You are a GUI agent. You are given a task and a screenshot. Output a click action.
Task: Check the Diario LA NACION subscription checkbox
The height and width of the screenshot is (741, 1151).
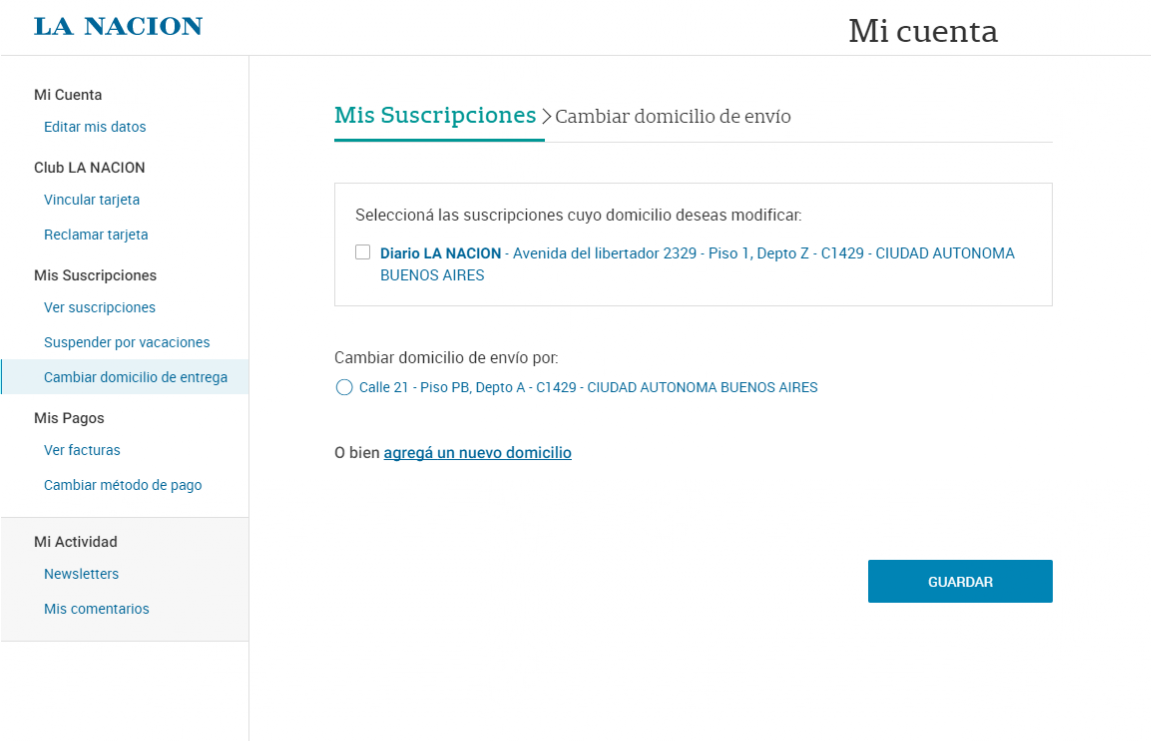(363, 252)
